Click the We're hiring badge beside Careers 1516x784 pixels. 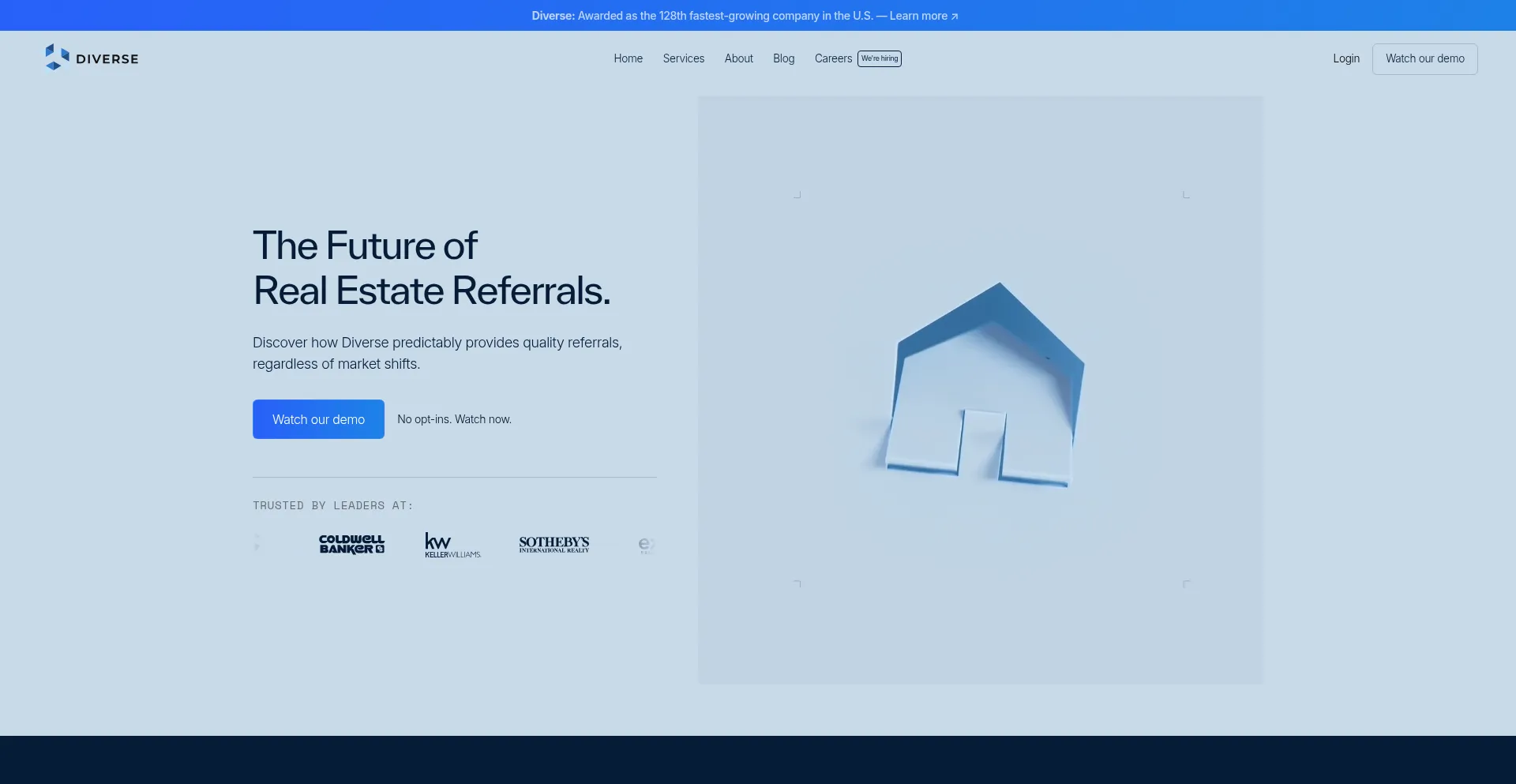point(879,58)
